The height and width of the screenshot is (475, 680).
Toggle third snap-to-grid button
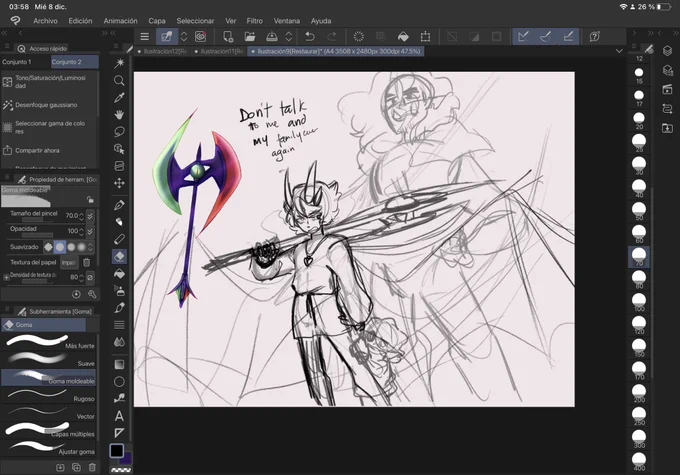point(568,37)
